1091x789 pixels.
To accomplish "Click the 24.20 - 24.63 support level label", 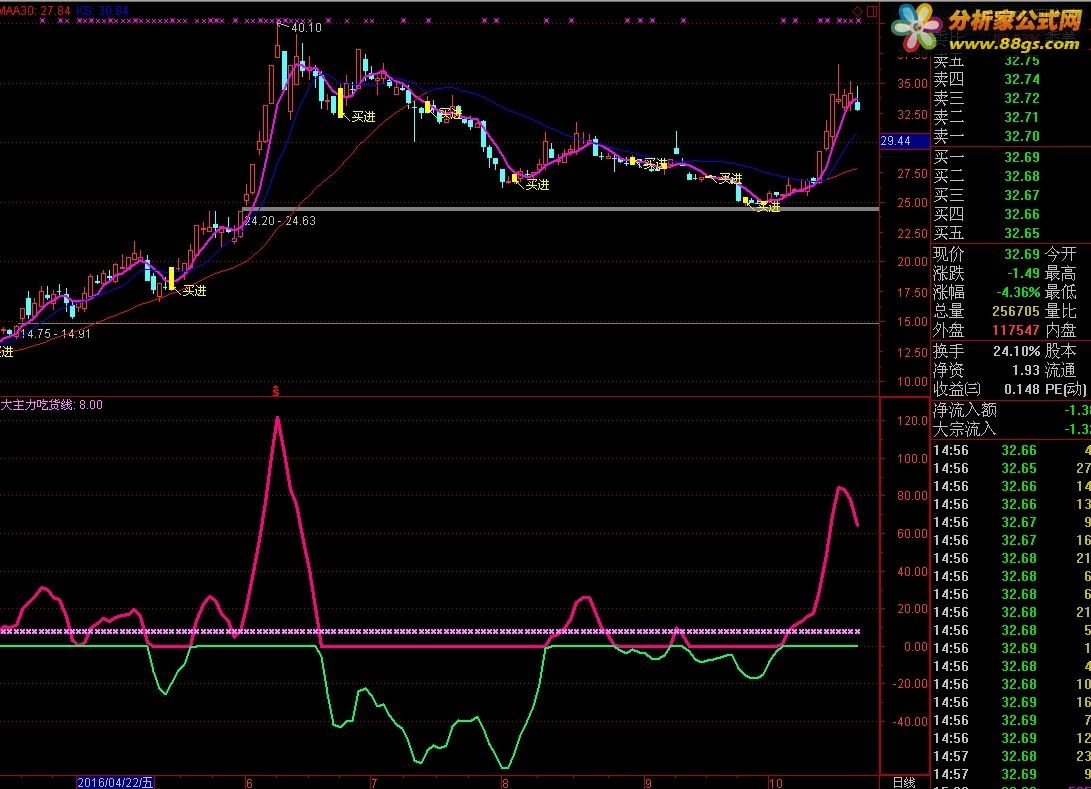I will (x=280, y=221).
